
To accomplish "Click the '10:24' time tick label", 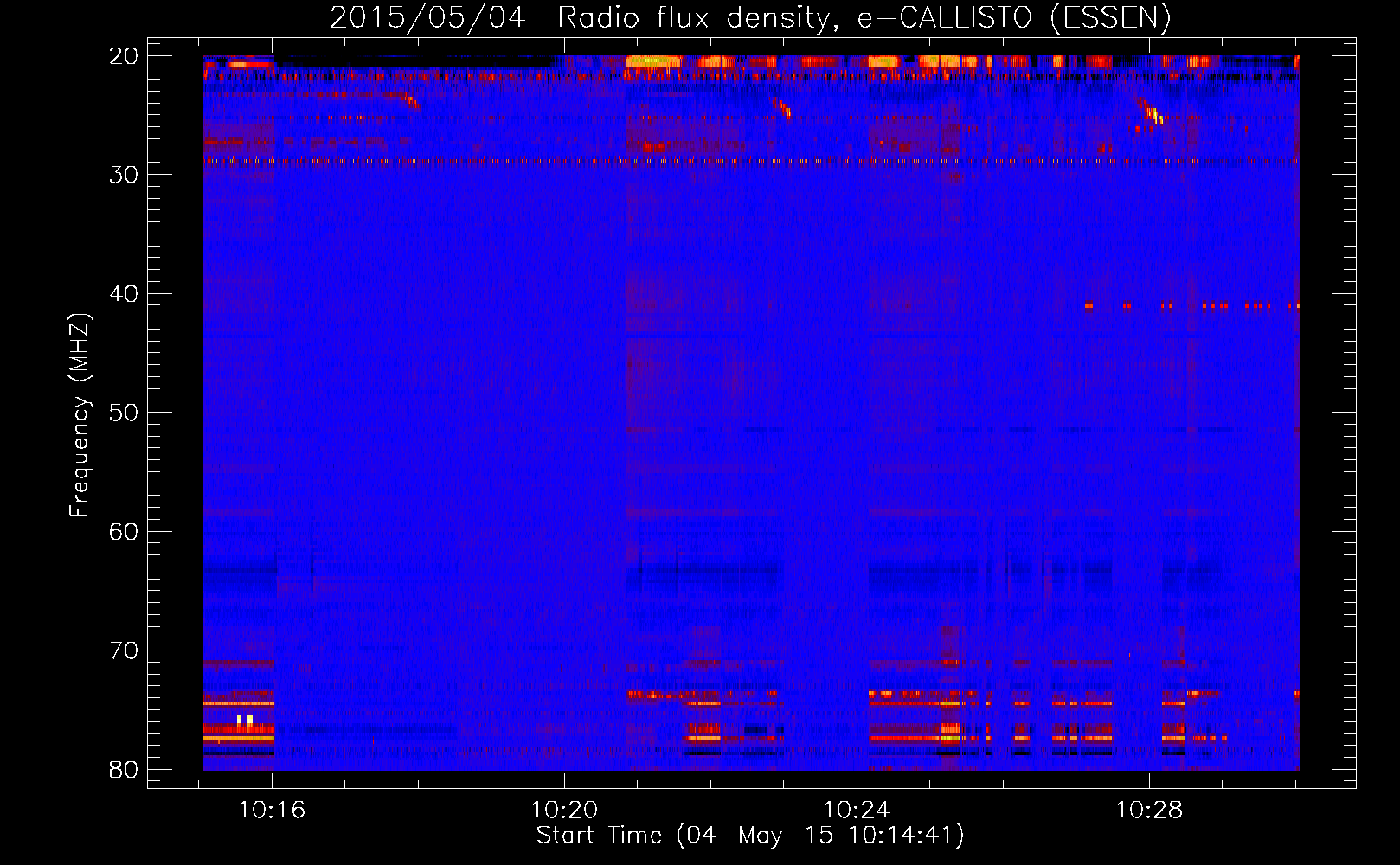I will pyautogui.click(x=857, y=811).
